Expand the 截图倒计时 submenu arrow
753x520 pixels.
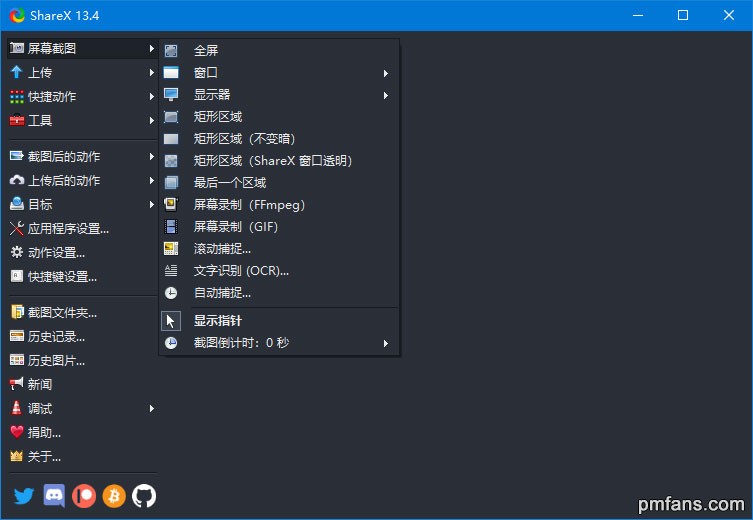[x=386, y=343]
